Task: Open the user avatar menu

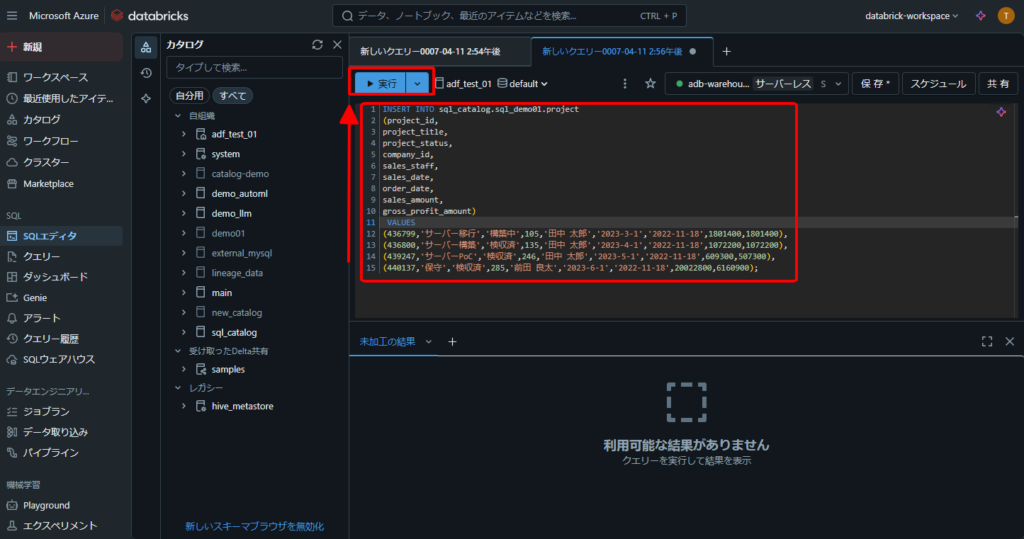Action: (x=1006, y=16)
